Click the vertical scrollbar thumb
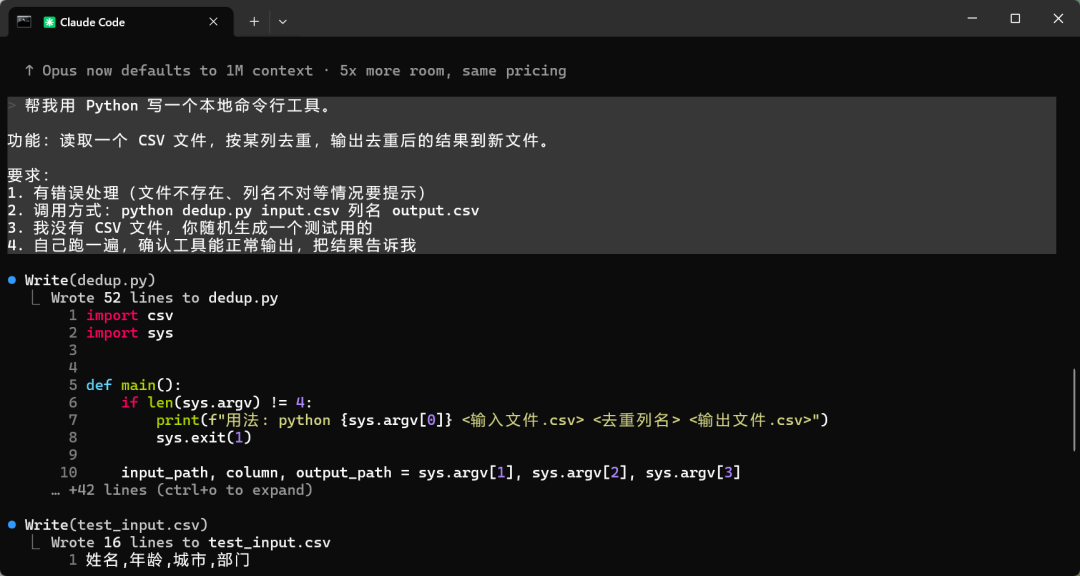 click(1074, 410)
